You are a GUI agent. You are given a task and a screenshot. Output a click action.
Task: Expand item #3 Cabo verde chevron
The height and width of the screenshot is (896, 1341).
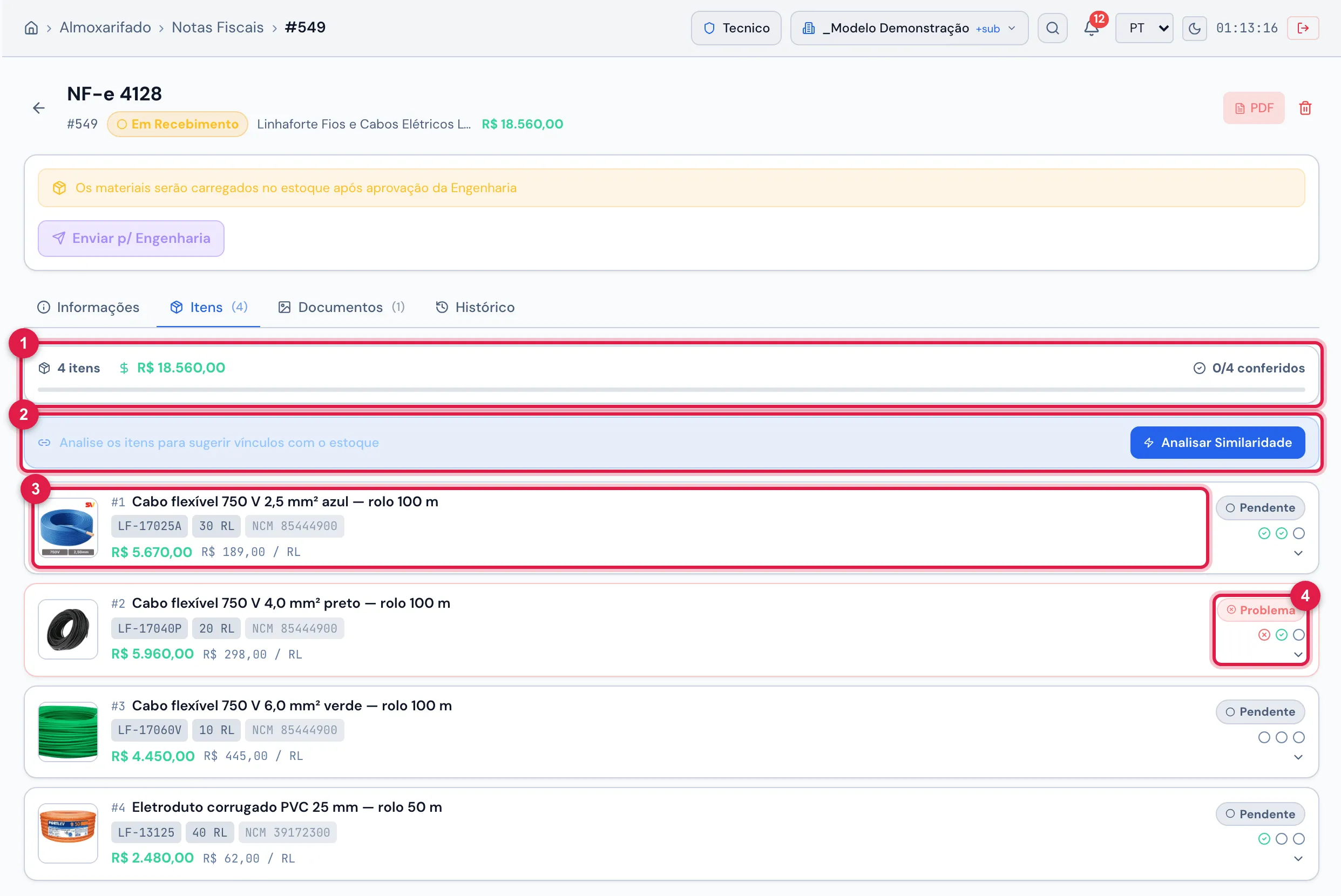pos(1298,757)
